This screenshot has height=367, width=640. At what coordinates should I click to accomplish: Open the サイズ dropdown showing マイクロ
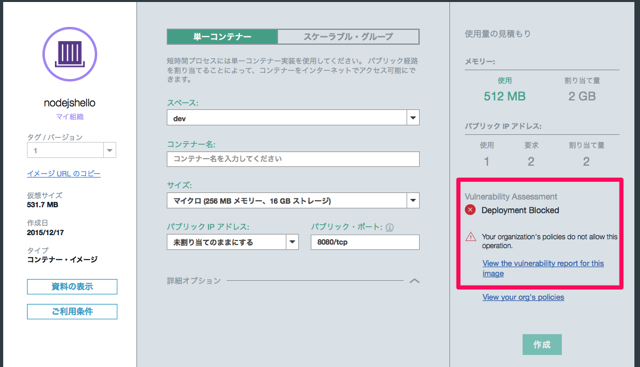click(x=293, y=200)
